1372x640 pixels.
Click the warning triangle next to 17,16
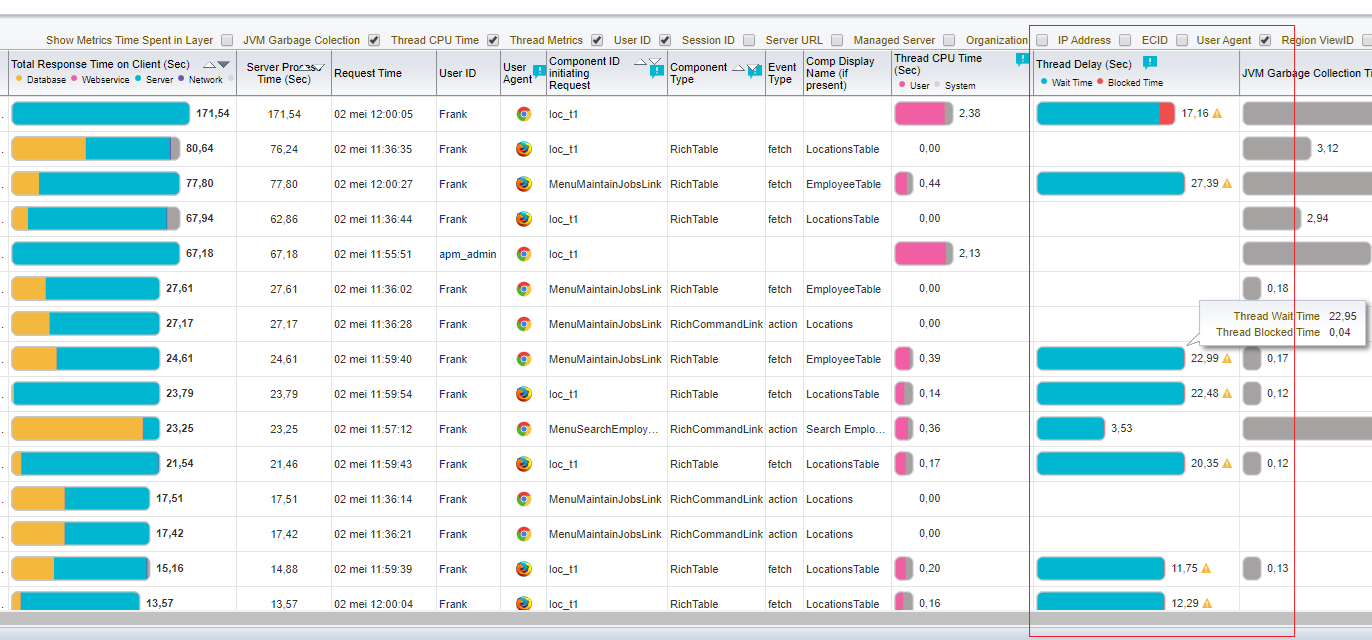(1217, 114)
